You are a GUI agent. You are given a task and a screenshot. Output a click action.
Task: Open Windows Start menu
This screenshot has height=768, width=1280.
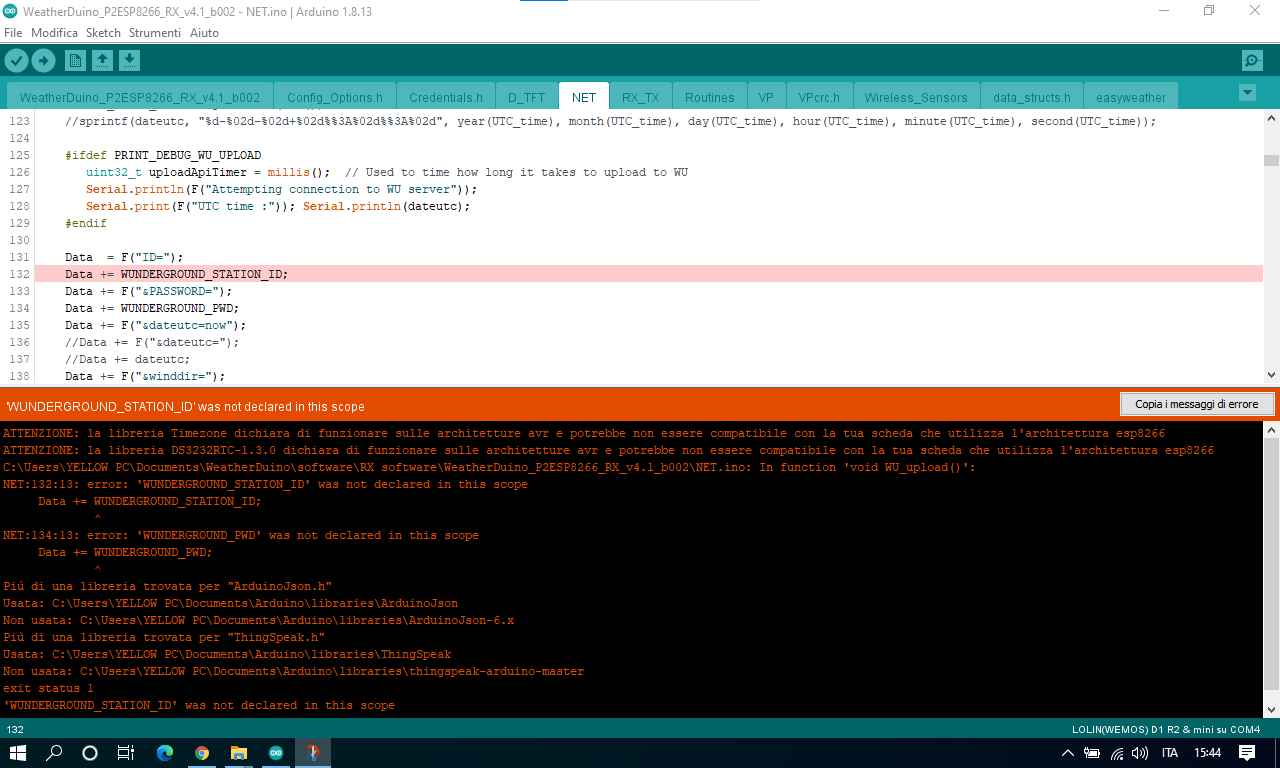[18, 753]
